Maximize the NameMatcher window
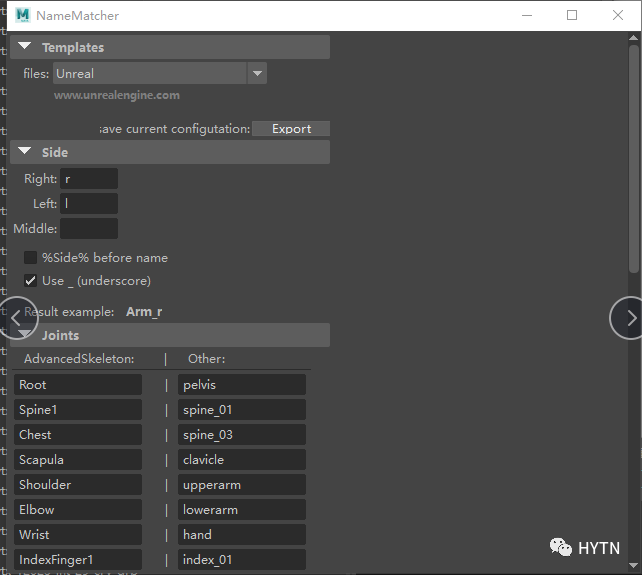642x575 pixels. tap(572, 15)
